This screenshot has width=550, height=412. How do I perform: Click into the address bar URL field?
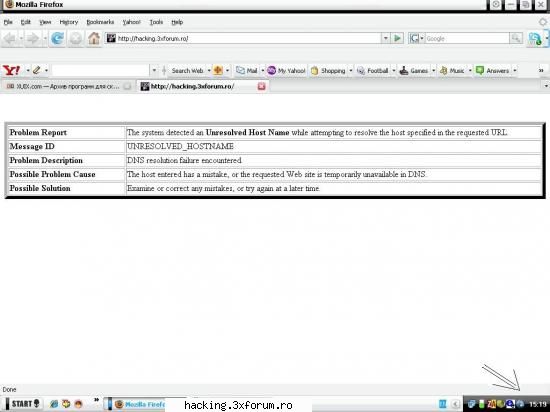[248, 38]
